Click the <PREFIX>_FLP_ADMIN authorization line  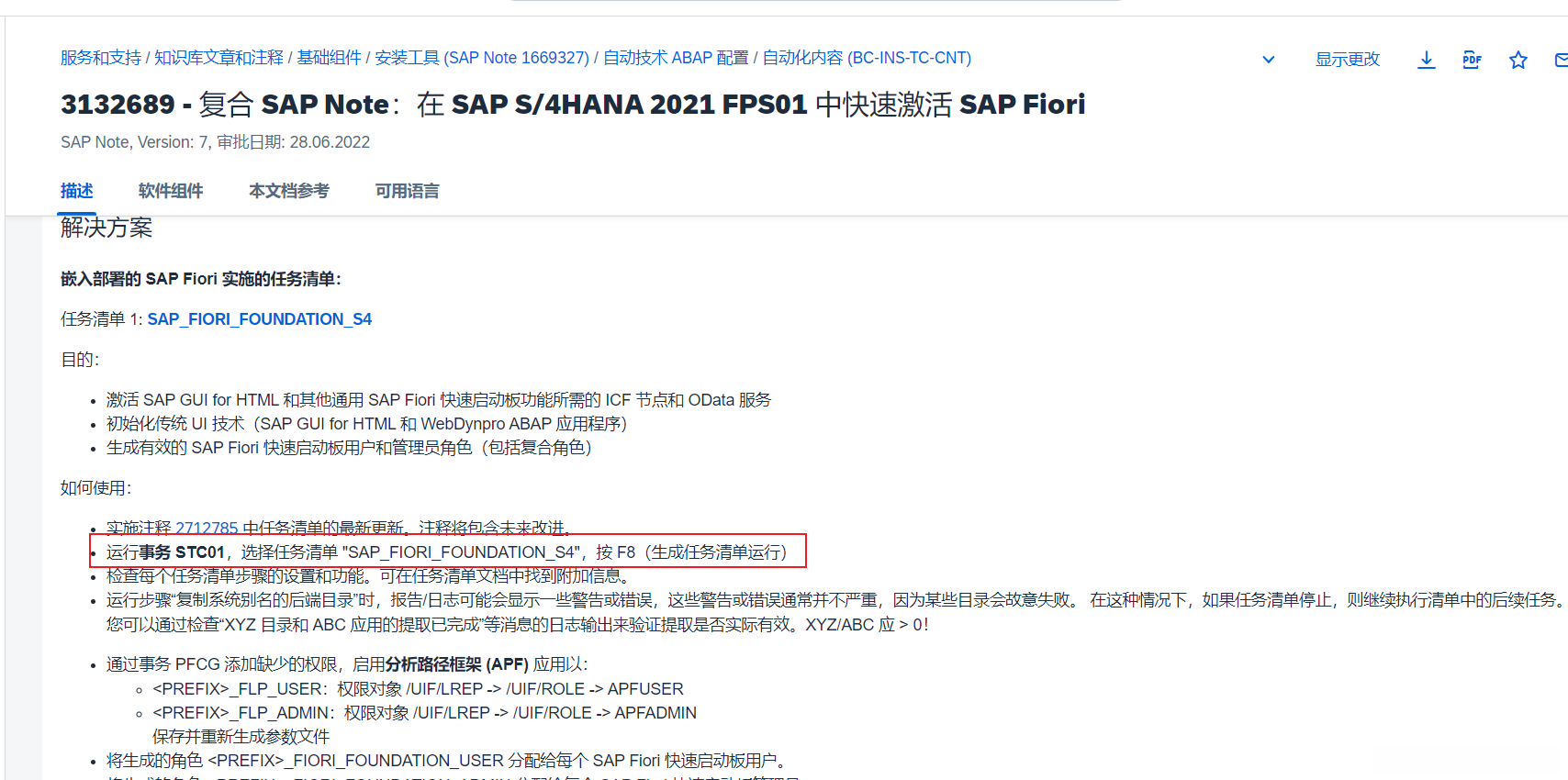tap(425, 713)
